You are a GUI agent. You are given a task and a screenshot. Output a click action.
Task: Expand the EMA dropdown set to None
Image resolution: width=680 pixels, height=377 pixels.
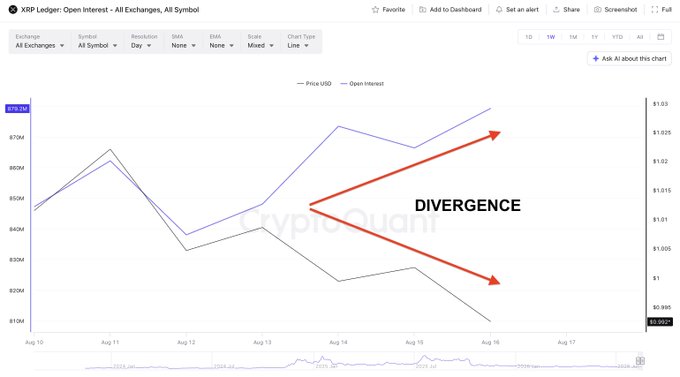[x=222, y=42]
